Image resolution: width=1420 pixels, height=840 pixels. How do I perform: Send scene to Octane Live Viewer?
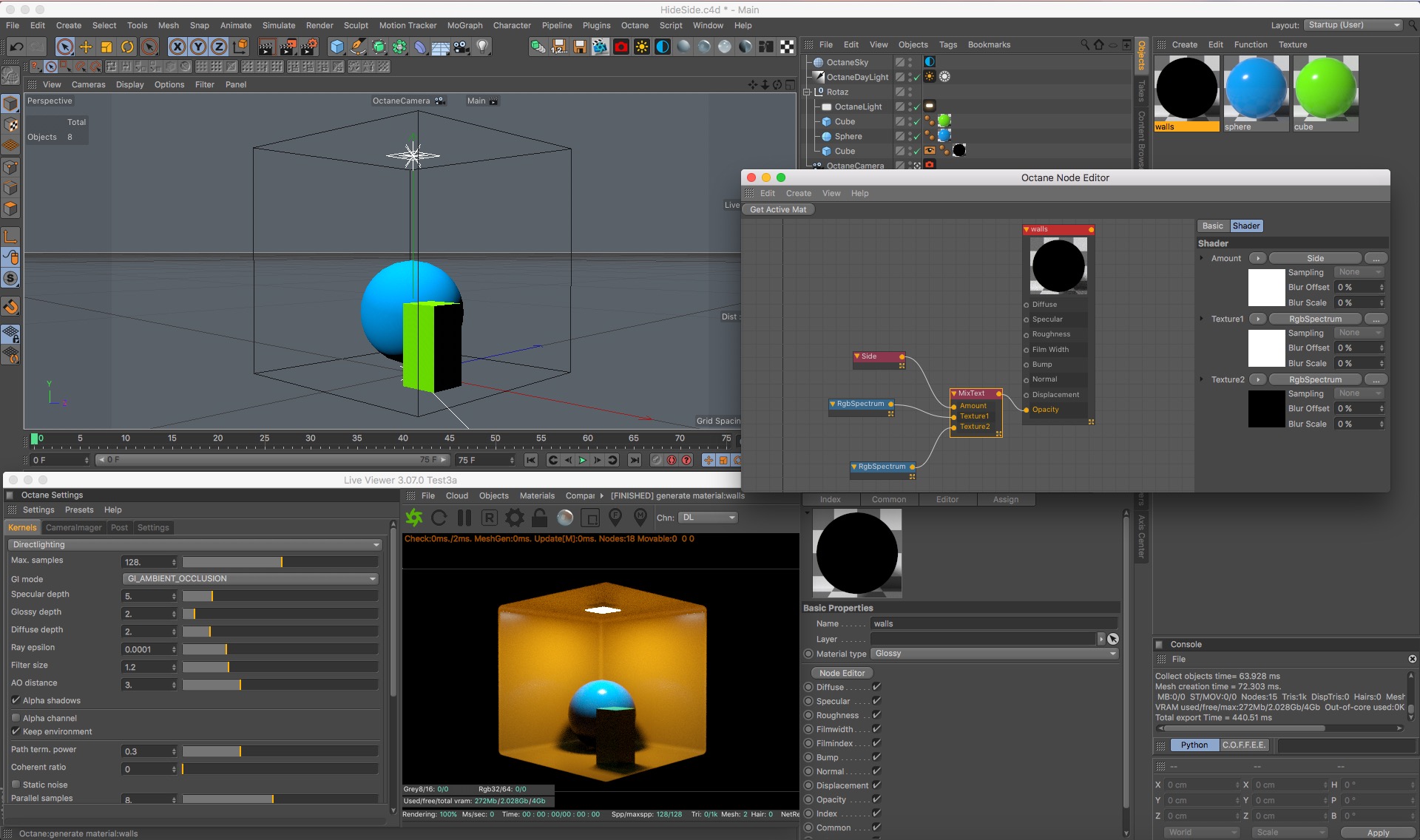click(414, 518)
